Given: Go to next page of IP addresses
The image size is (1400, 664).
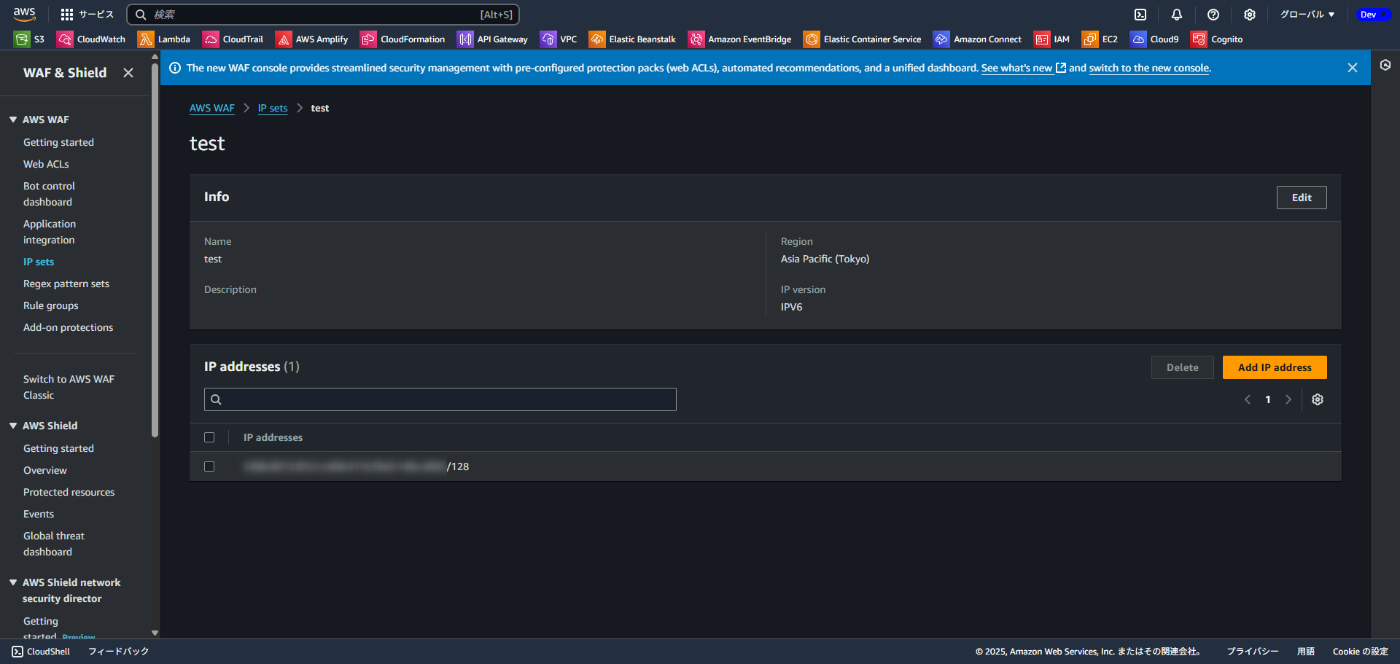Looking at the screenshot, I should (1288, 400).
